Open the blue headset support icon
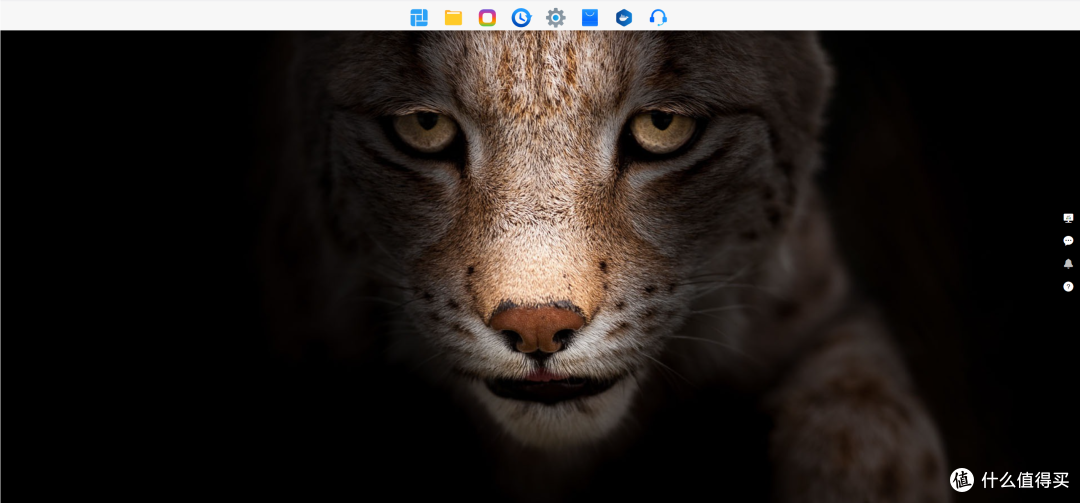 pyautogui.click(x=658, y=17)
